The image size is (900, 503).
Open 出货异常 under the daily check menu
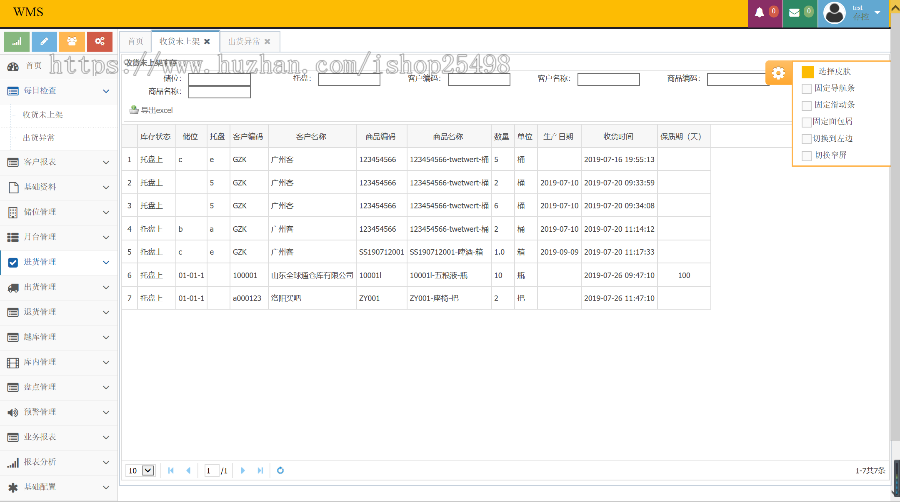click(39, 137)
